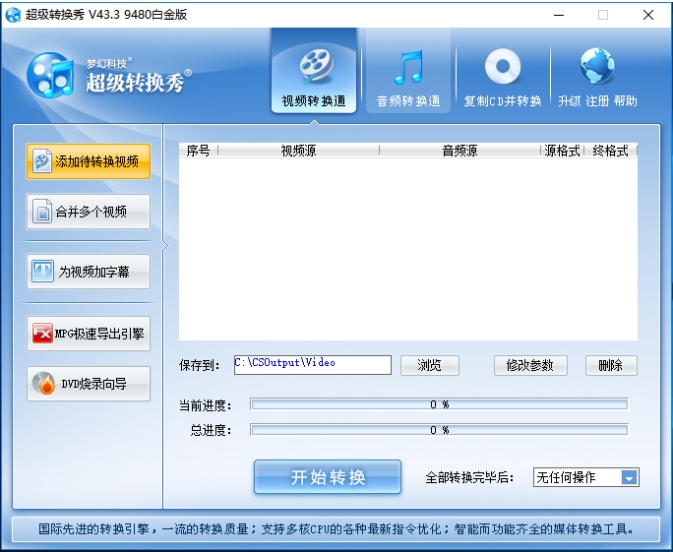Open the 视频转换通 tab
Viewport: 673px width, 552px height.
tap(314, 72)
